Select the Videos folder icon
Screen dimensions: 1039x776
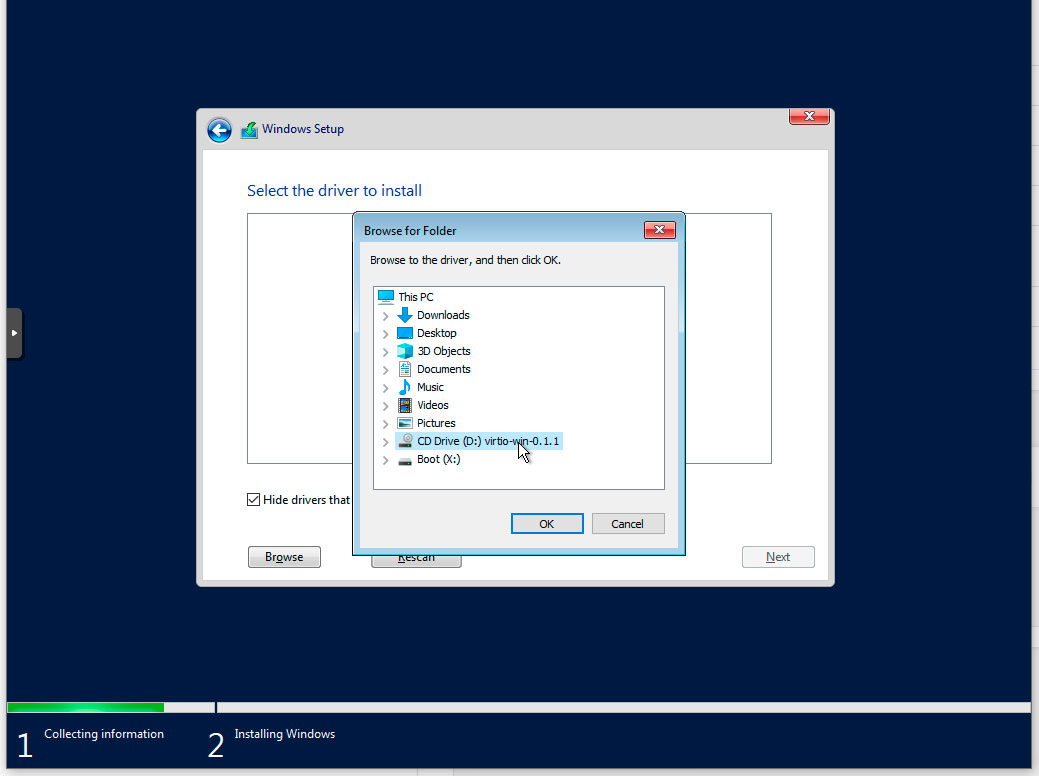point(404,405)
